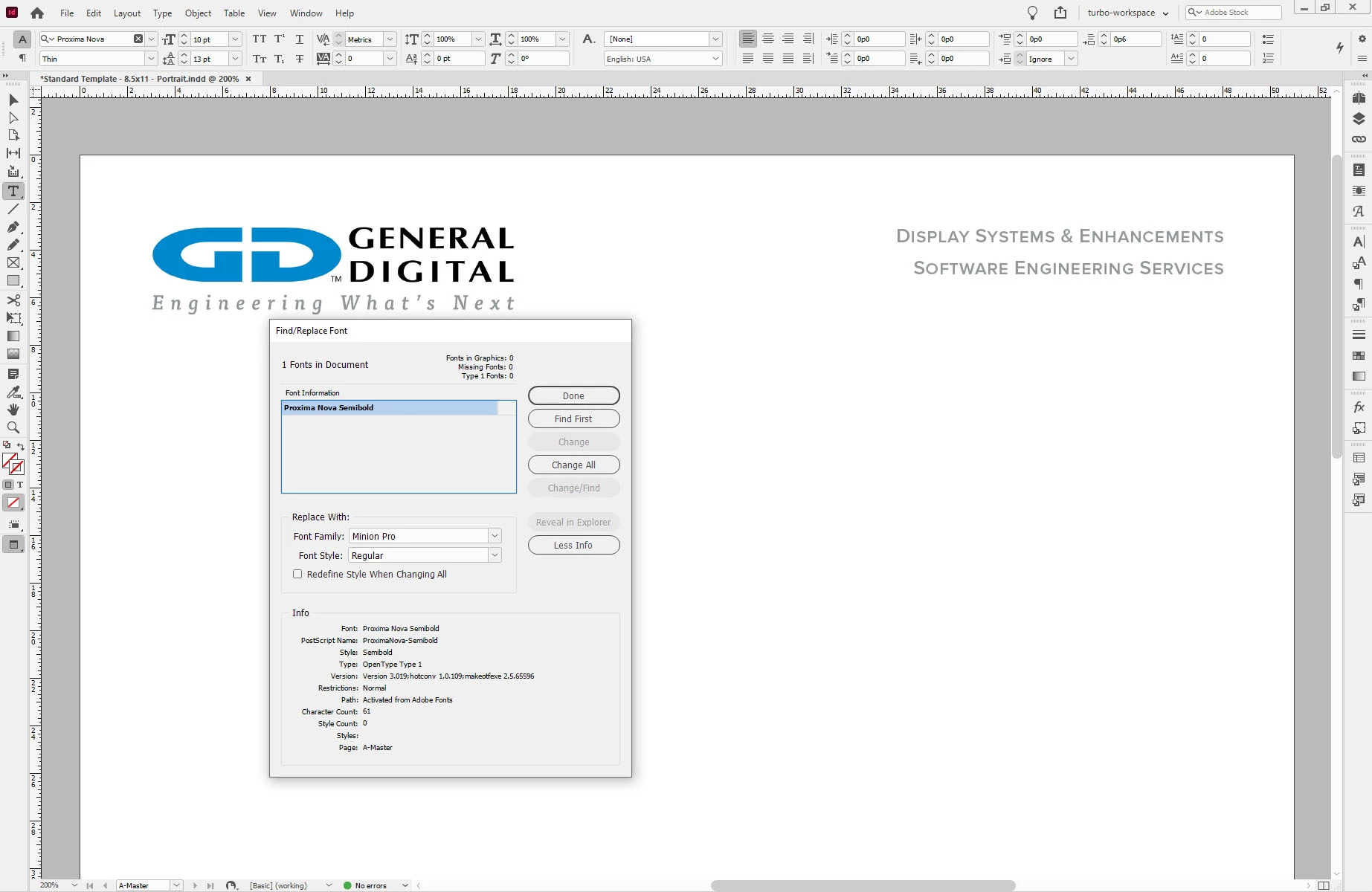
Task: Click the horizontal scrollbar thumb
Action: (863, 885)
